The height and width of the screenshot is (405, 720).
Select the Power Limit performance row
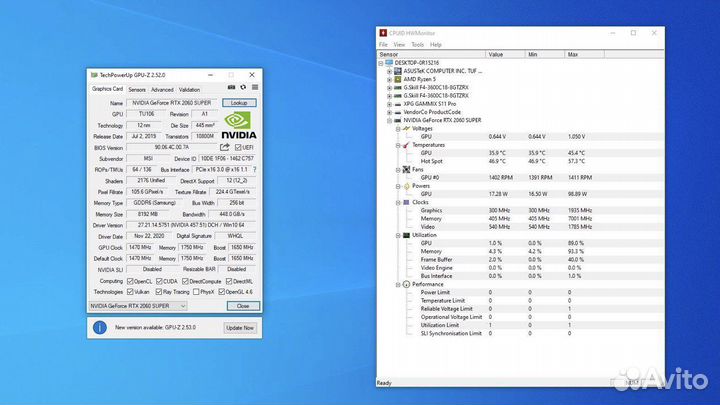(x=520, y=292)
